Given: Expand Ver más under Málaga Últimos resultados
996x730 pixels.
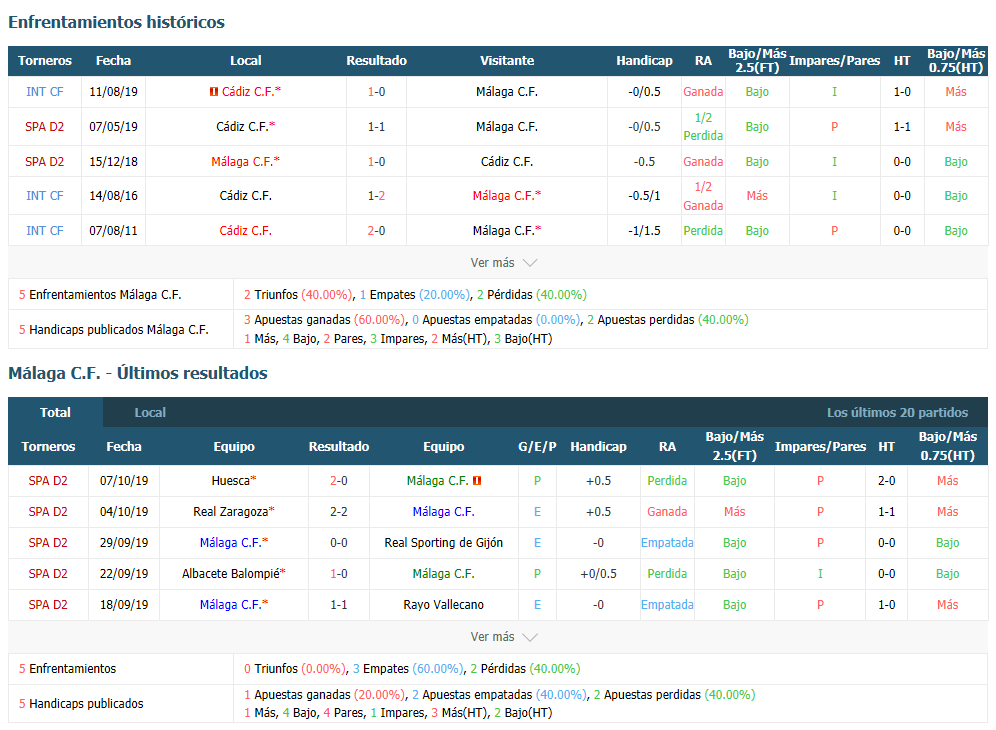Looking at the screenshot, I should [504, 637].
